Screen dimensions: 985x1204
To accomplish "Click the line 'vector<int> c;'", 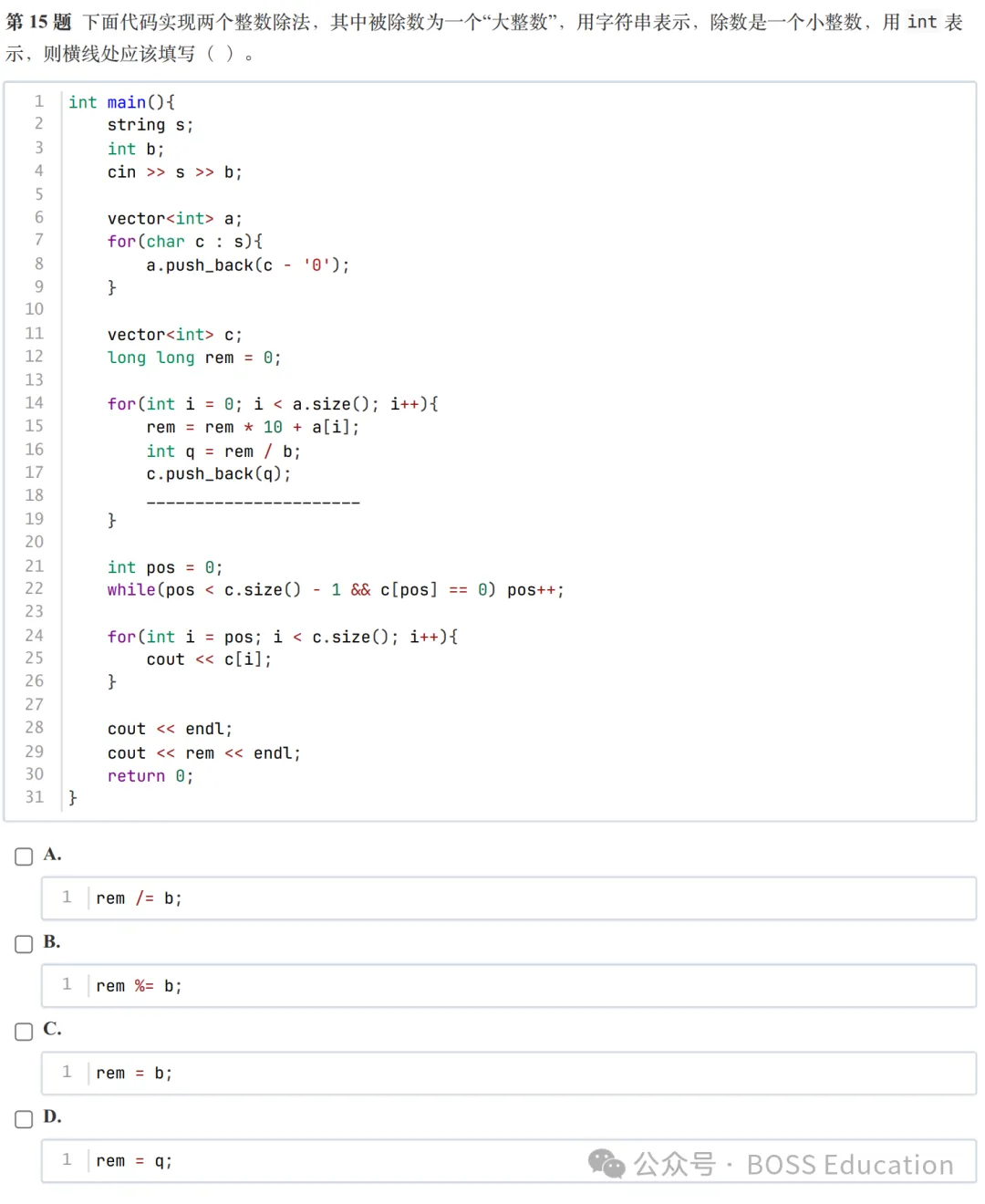I will pos(175,335).
